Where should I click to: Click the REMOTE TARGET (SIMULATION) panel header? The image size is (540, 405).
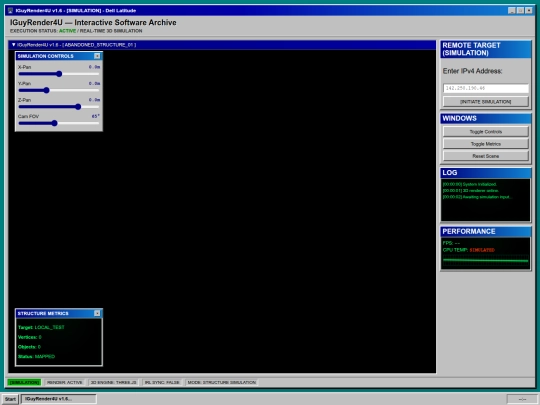486,49
